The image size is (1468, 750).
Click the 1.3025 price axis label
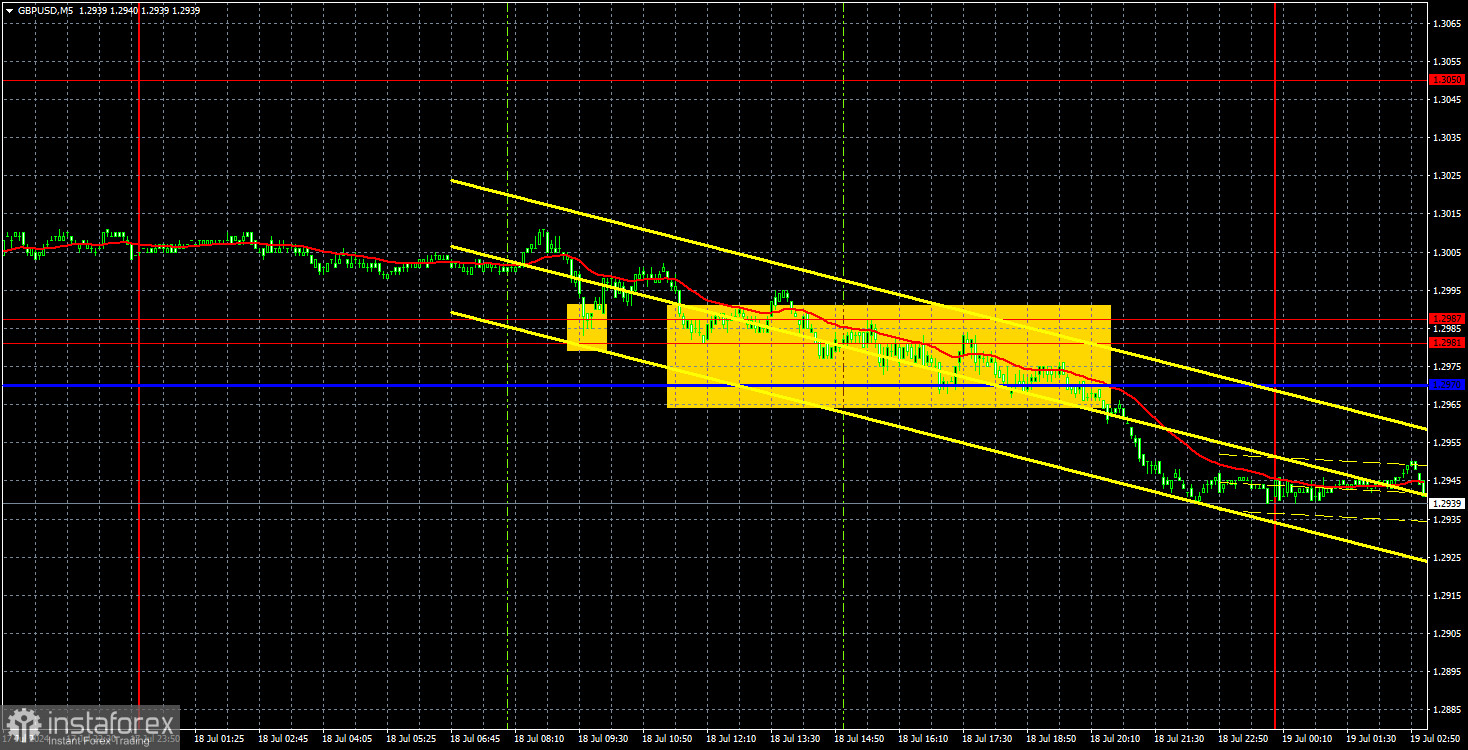coord(1447,176)
